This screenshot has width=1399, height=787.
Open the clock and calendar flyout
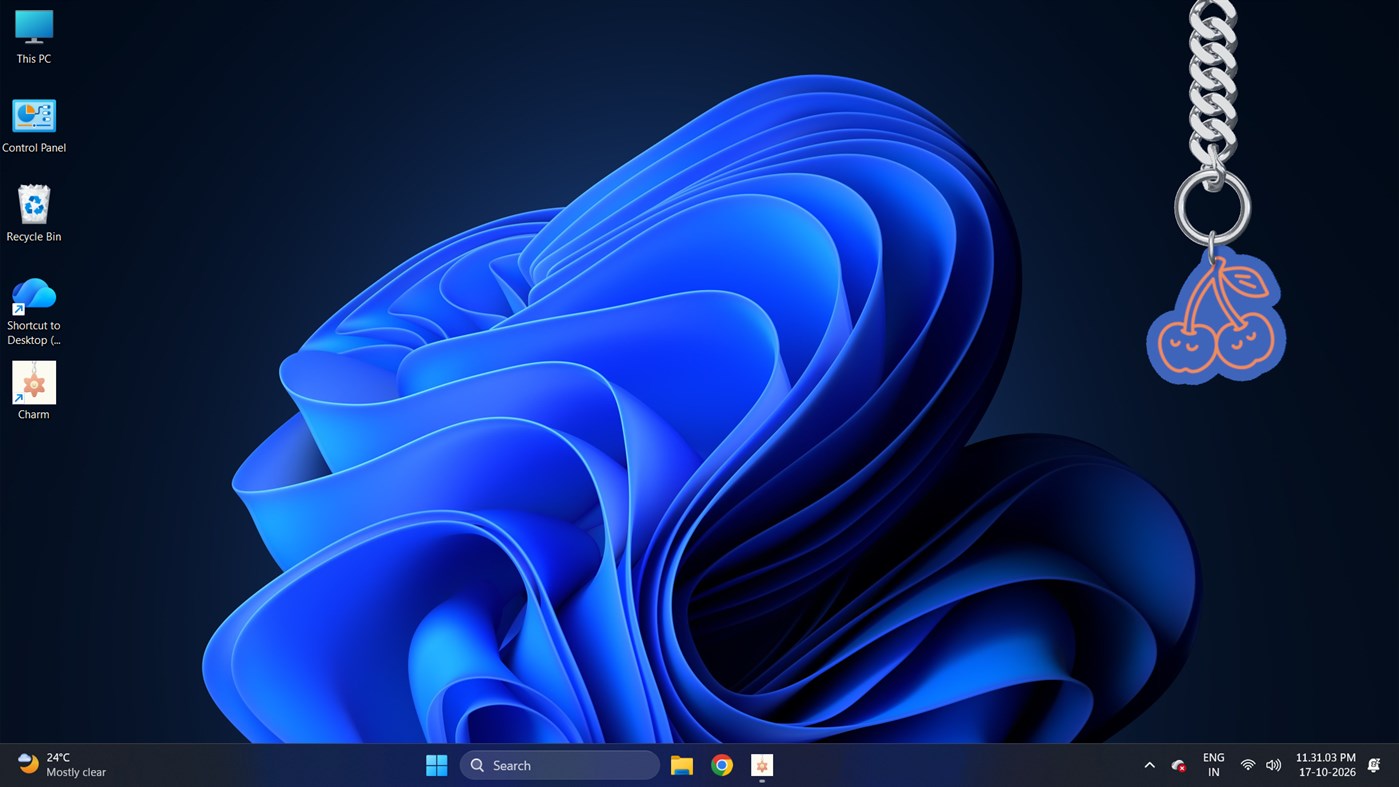click(x=1325, y=765)
